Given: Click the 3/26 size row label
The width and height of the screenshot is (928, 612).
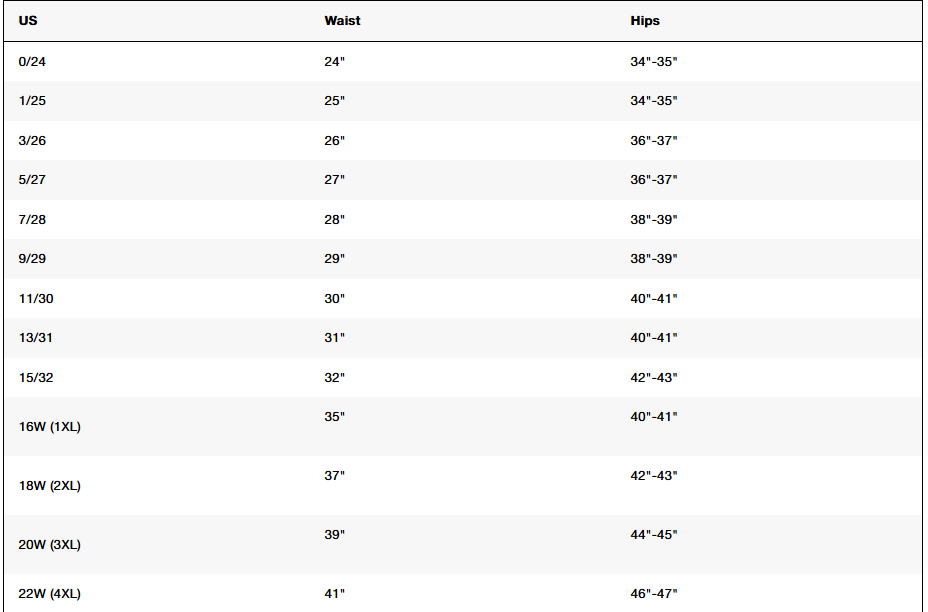Looking at the screenshot, I should pyautogui.click(x=32, y=141).
